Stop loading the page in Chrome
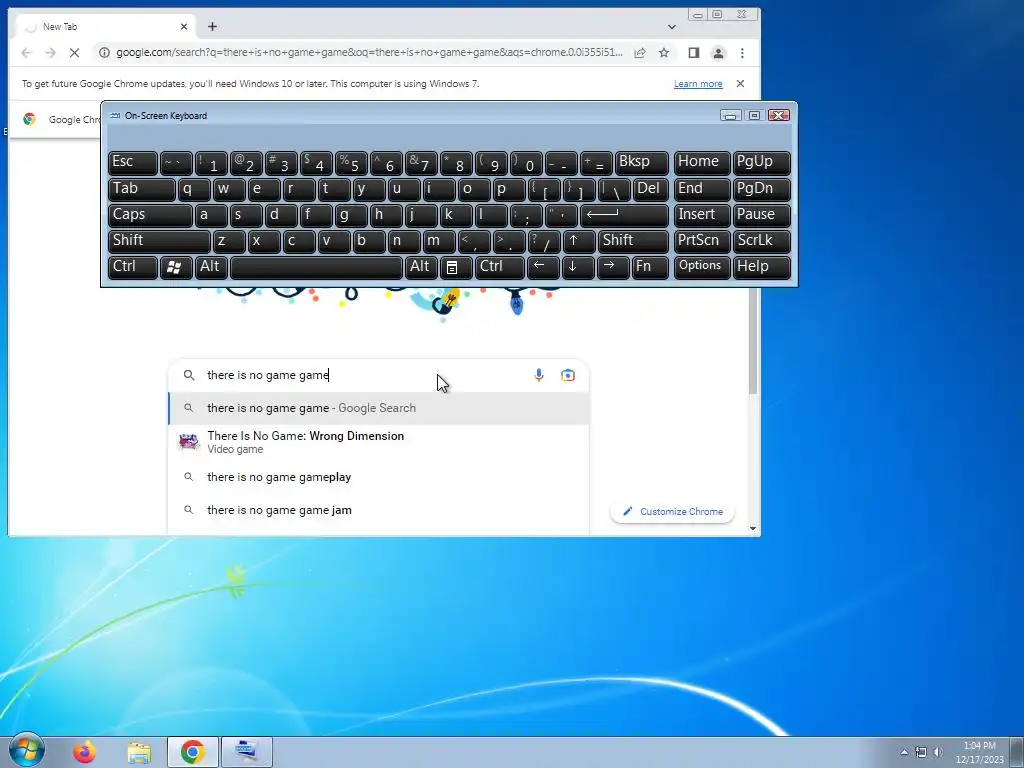The width and height of the screenshot is (1024, 768). [74, 53]
